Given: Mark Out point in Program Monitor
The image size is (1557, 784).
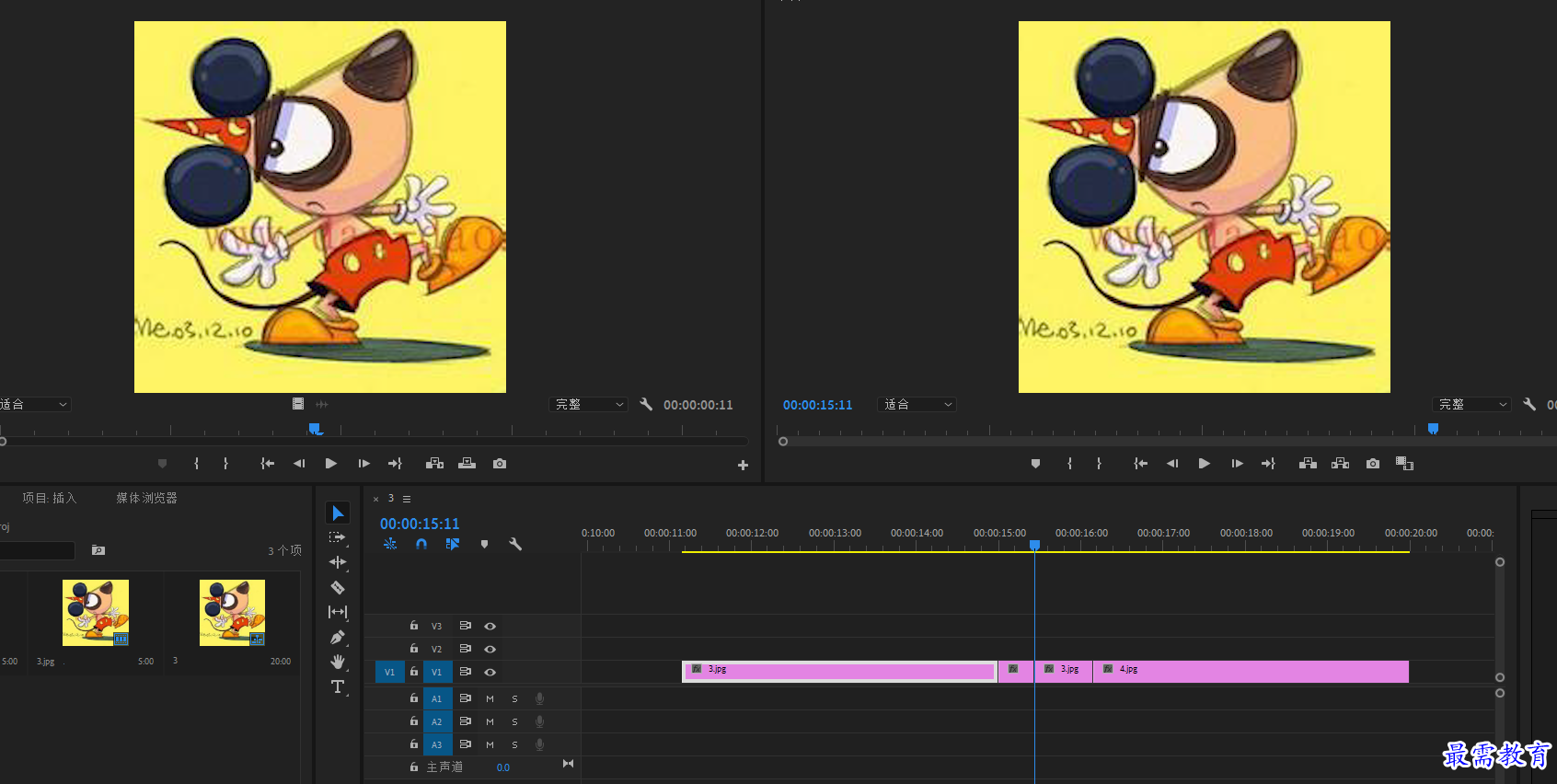Looking at the screenshot, I should click(1099, 464).
